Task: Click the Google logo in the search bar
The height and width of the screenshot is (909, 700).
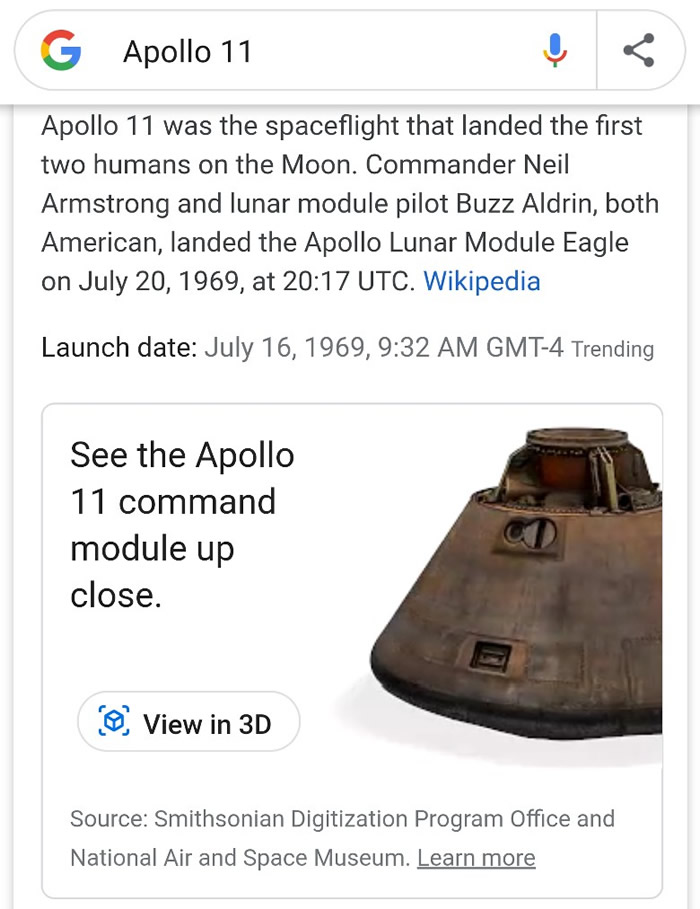Action: click(62, 53)
